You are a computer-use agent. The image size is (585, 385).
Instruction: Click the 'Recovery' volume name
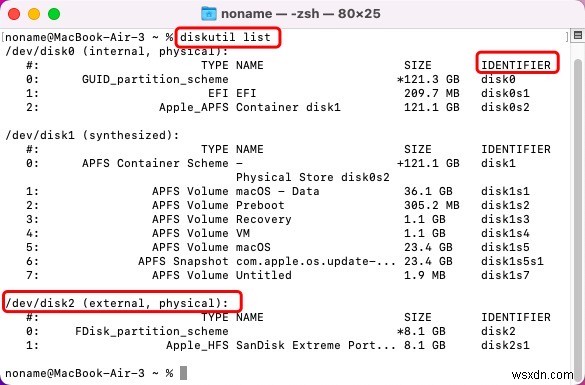[x=263, y=219]
